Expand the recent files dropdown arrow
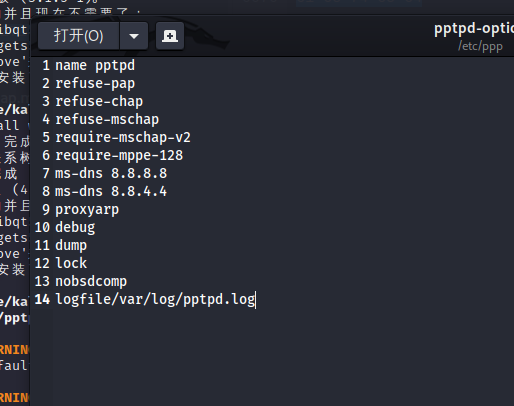Screen dimensions: 514x406 pyautogui.click(x=134, y=36)
